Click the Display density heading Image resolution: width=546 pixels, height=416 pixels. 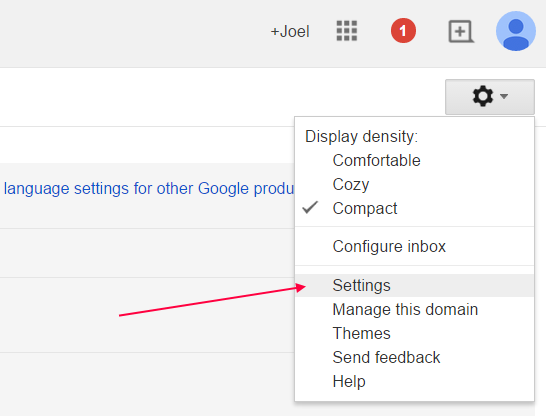point(361,136)
